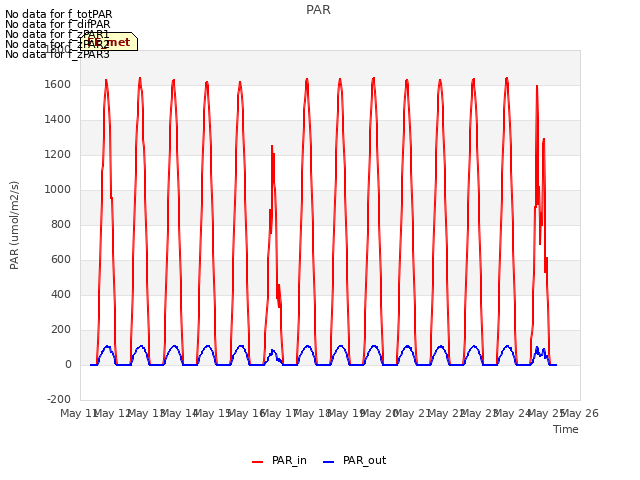Click the -200 y-axis tick label

(59, 399)
